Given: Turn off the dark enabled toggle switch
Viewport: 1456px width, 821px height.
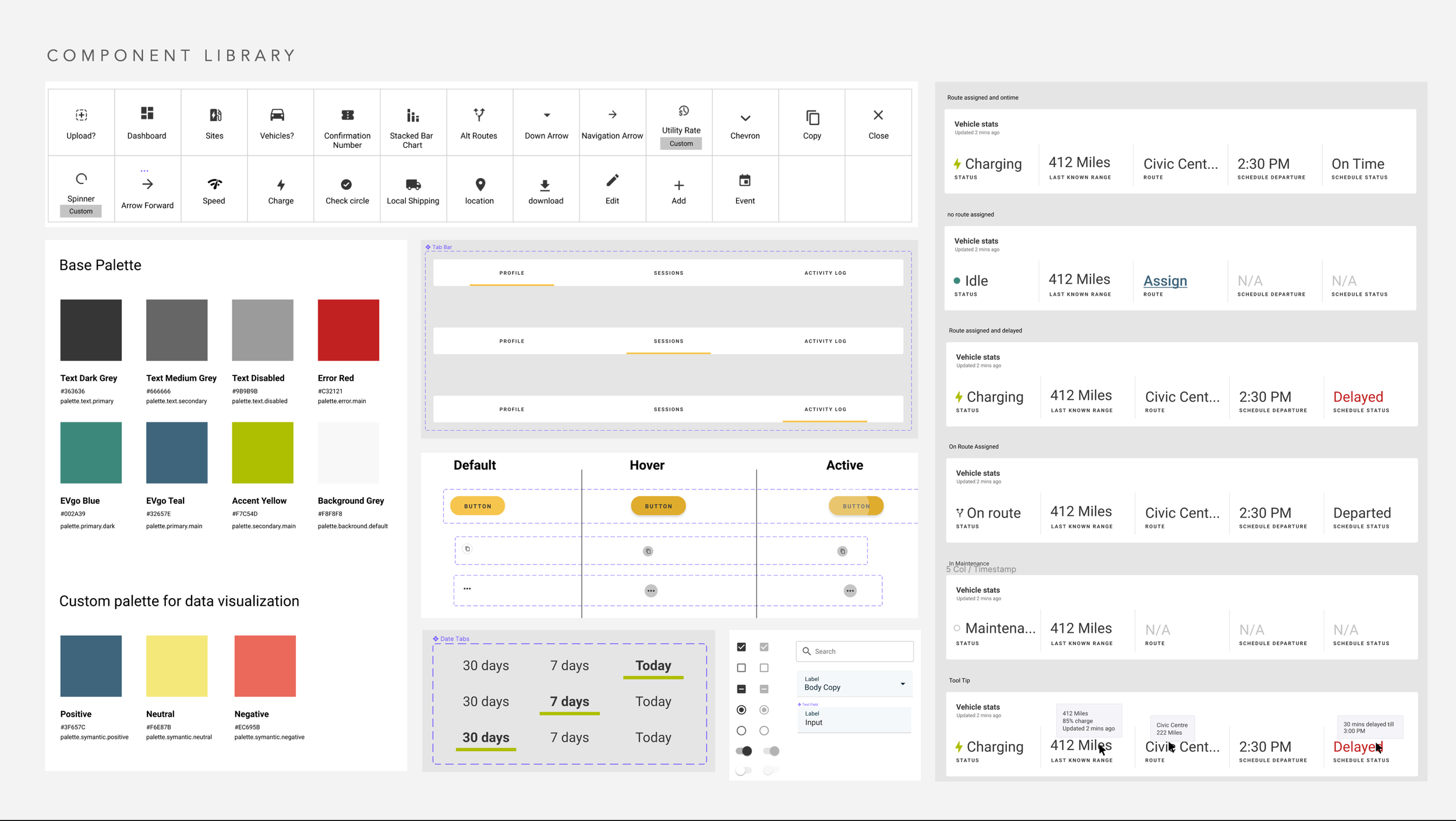Looking at the screenshot, I should 744,751.
